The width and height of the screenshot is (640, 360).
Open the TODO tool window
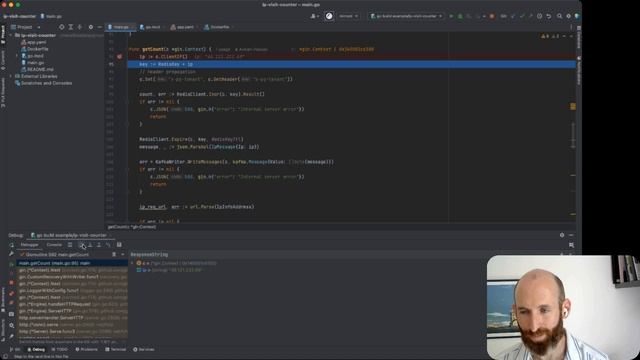click(x=60, y=349)
